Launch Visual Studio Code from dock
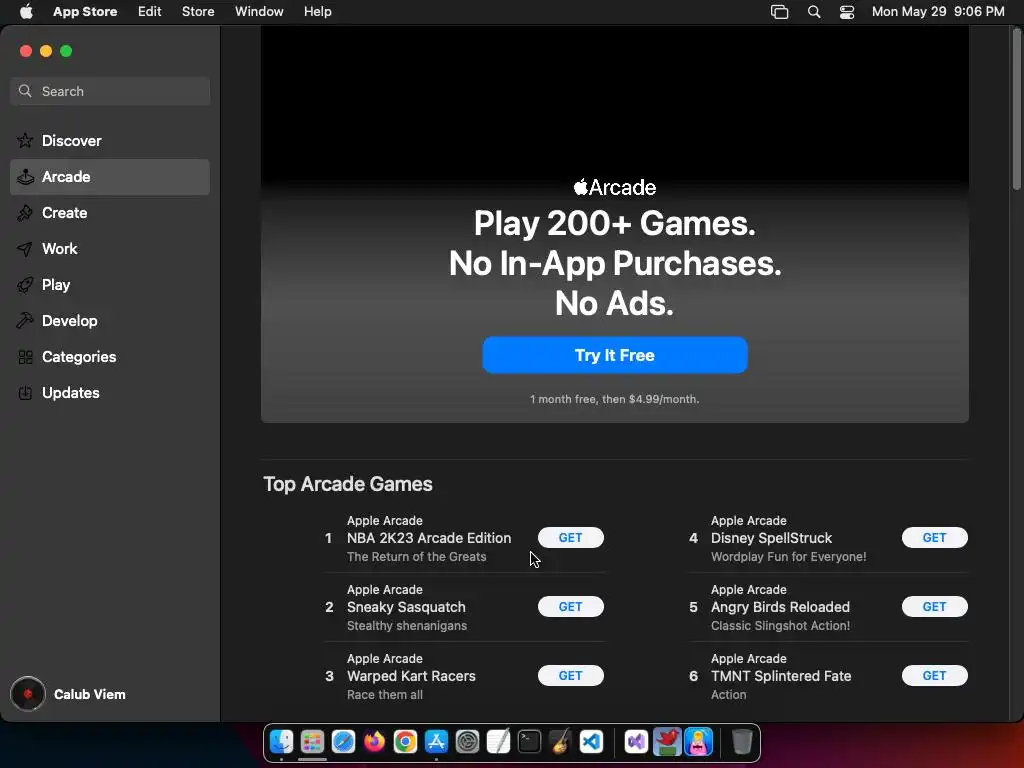The height and width of the screenshot is (768, 1024). click(x=592, y=741)
